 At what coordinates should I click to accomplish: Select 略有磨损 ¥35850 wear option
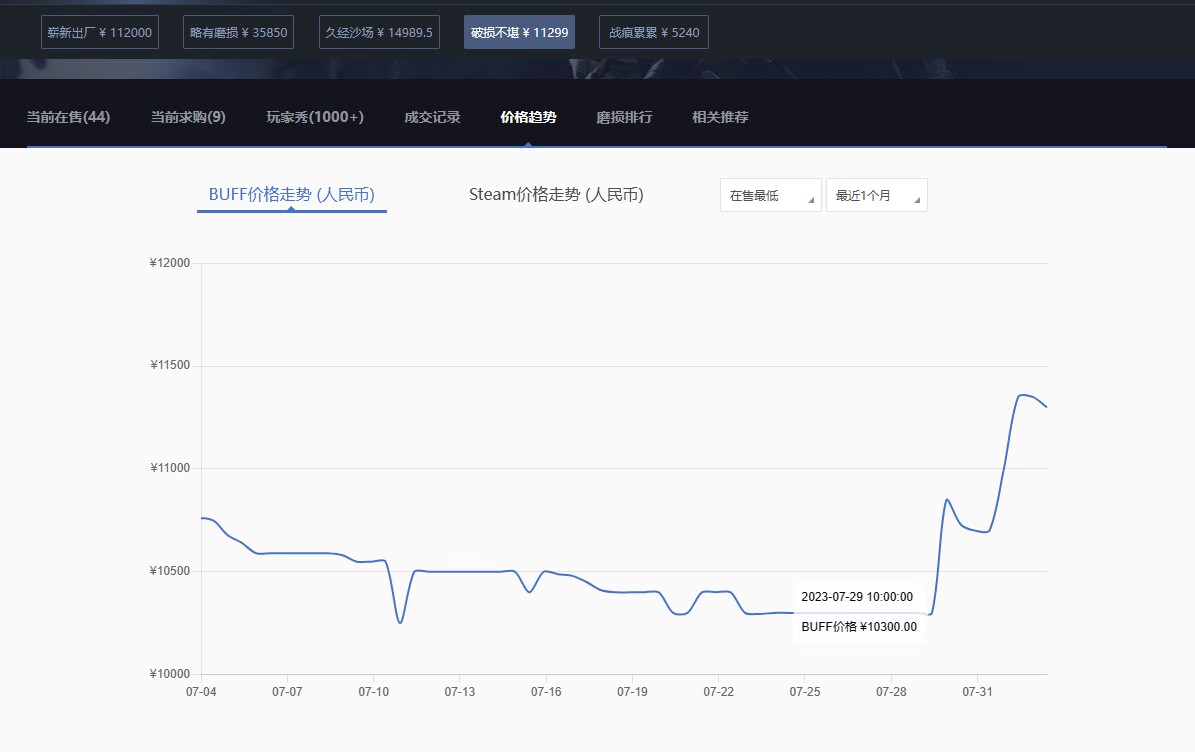tap(239, 32)
